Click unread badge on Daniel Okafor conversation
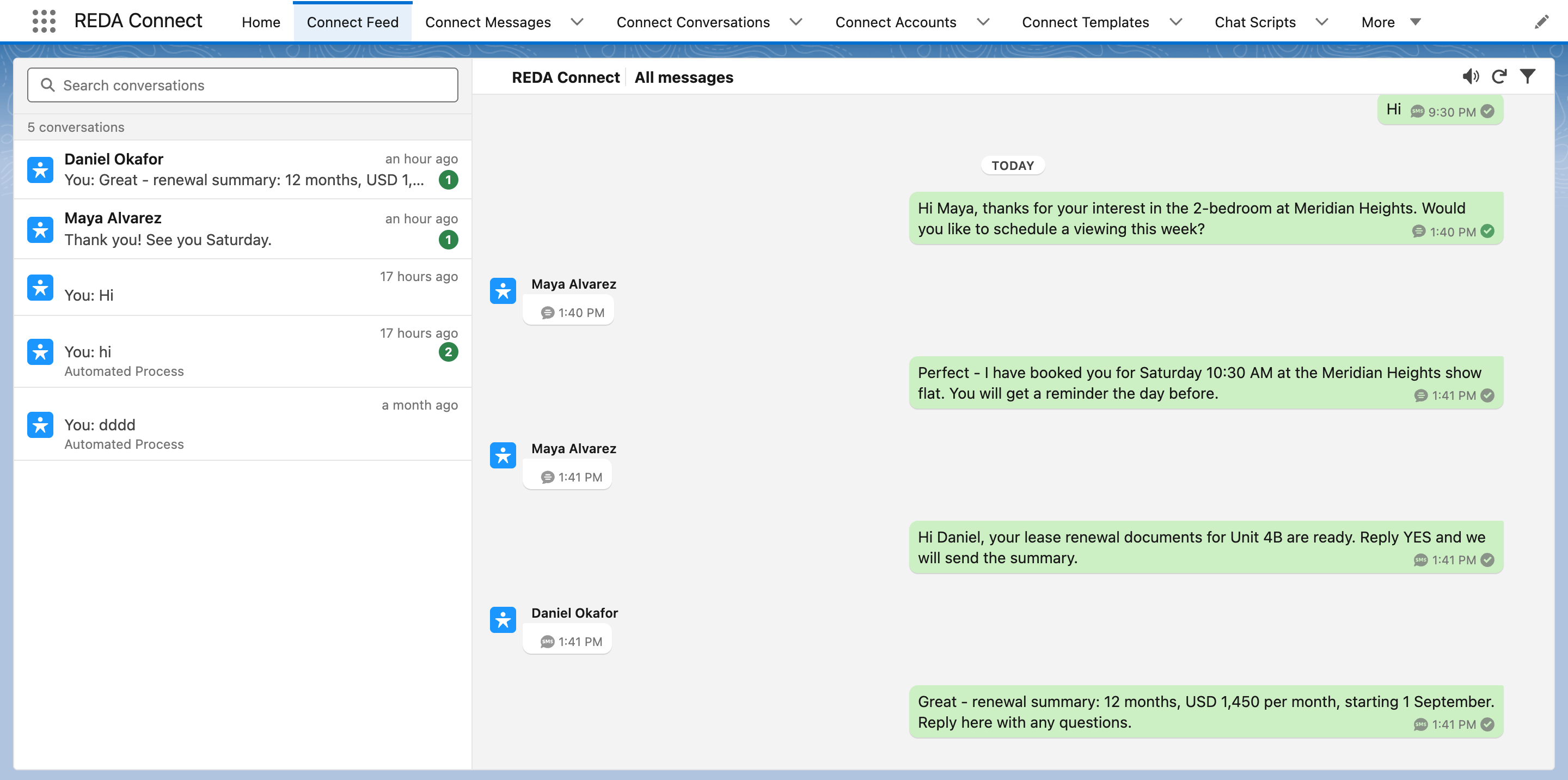Screen dimensions: 1568x780 (449, 180)
